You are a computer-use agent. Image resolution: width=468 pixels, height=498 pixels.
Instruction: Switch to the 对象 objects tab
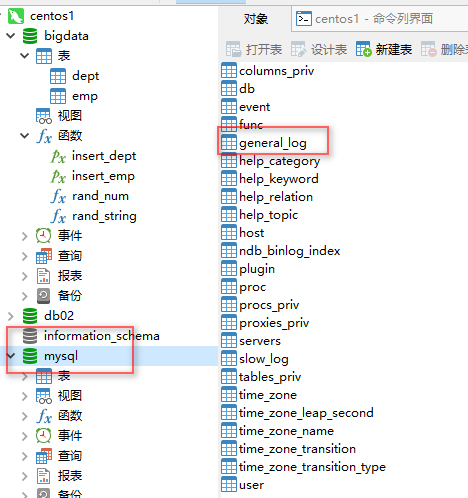(255, 19)
